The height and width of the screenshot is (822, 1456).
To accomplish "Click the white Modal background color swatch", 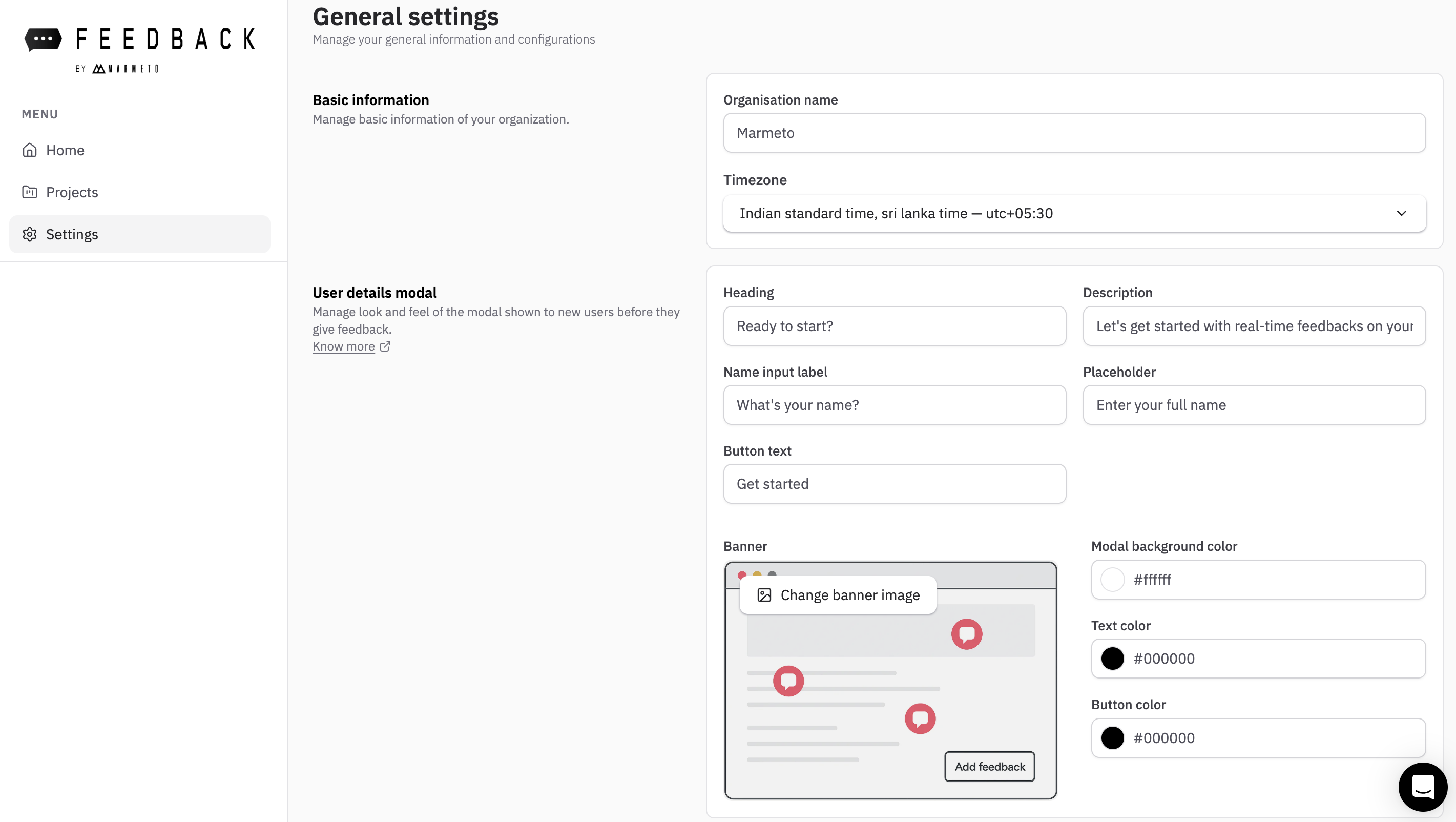I will coord(1112,580).
